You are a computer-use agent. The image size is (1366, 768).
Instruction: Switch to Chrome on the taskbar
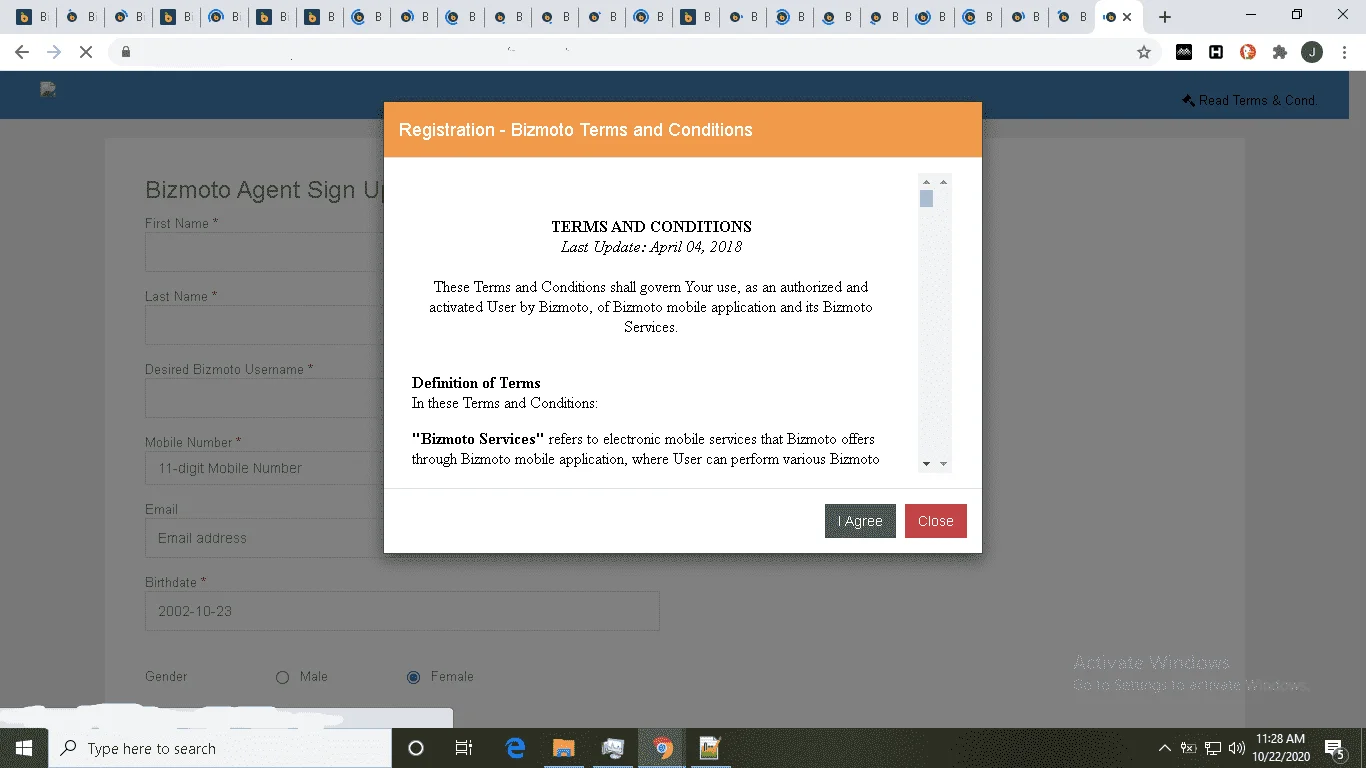pos(661,748)
